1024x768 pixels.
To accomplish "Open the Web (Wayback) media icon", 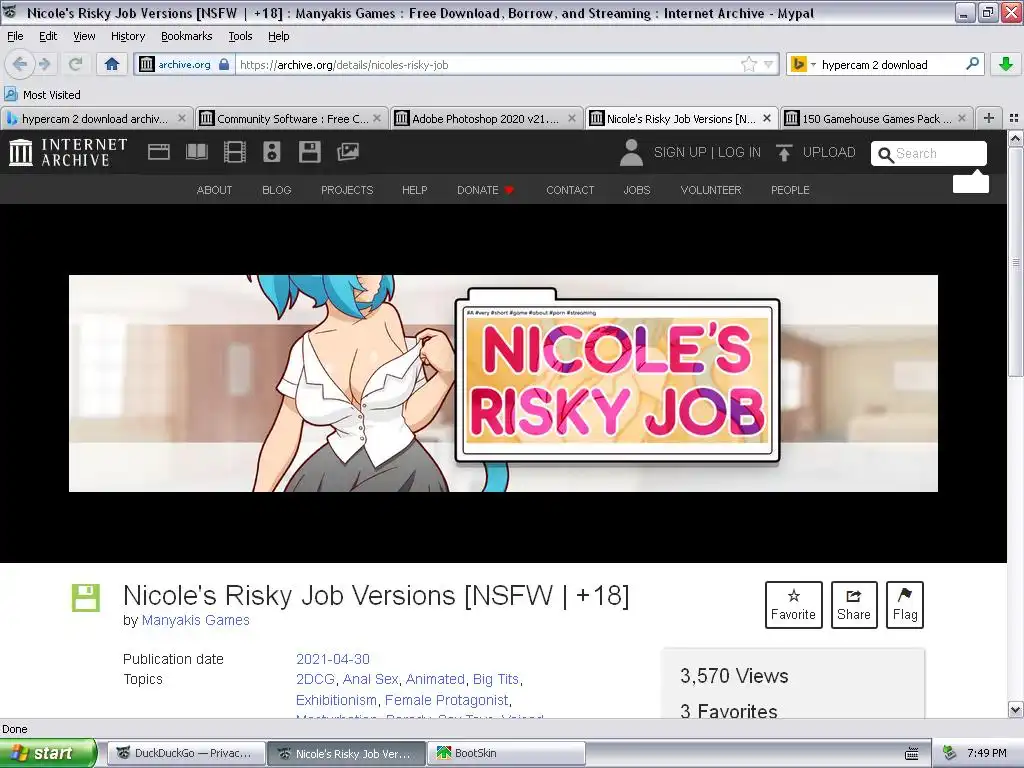I will pyautogui.click(x=159, y=152).
